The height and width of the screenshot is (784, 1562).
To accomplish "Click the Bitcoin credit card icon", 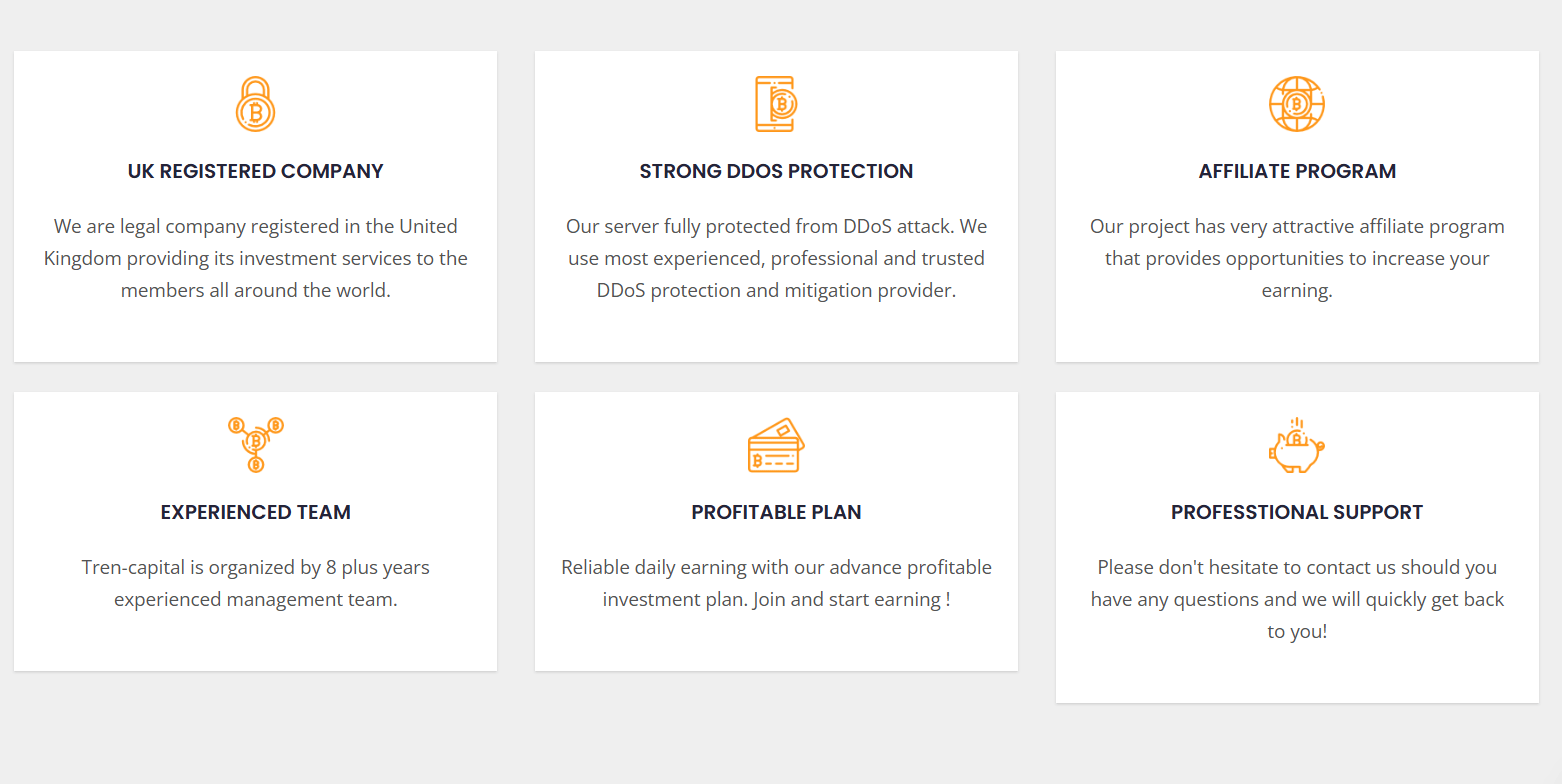I will [776, 444].
